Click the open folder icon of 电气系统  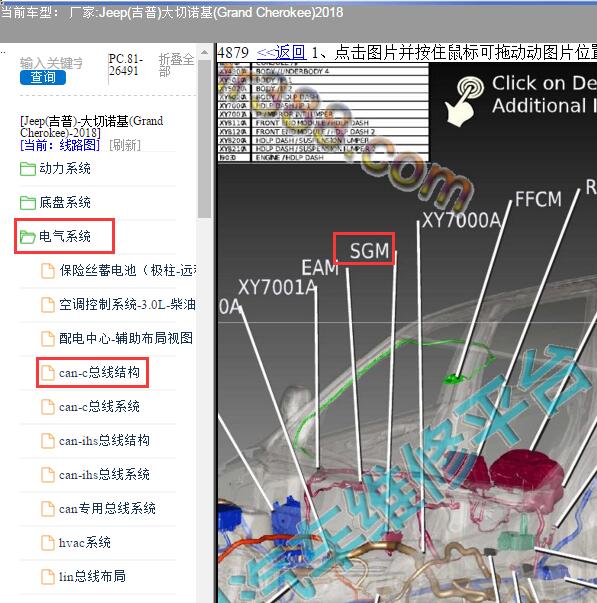tap(28, 237)
